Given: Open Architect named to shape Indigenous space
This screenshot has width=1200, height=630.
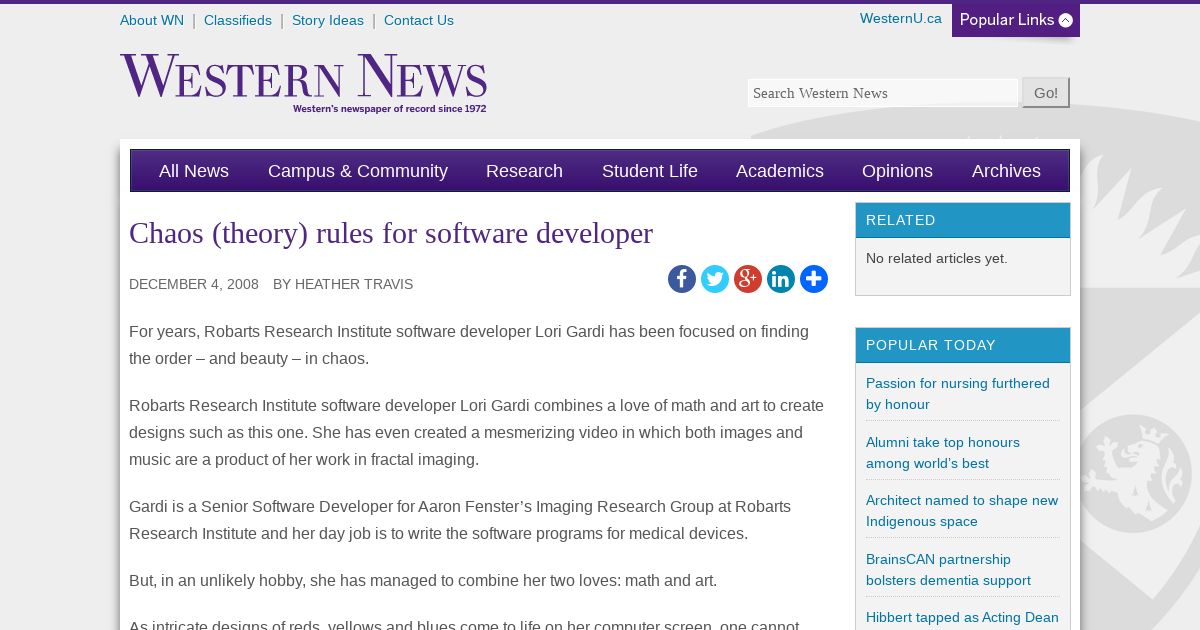Looking at the screenshot, I should pyautogui.click(x=962, y=511).
